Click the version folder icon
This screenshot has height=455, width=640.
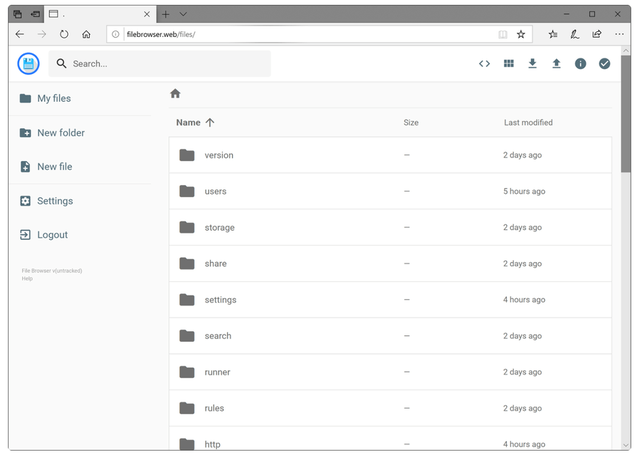[187, 155]
